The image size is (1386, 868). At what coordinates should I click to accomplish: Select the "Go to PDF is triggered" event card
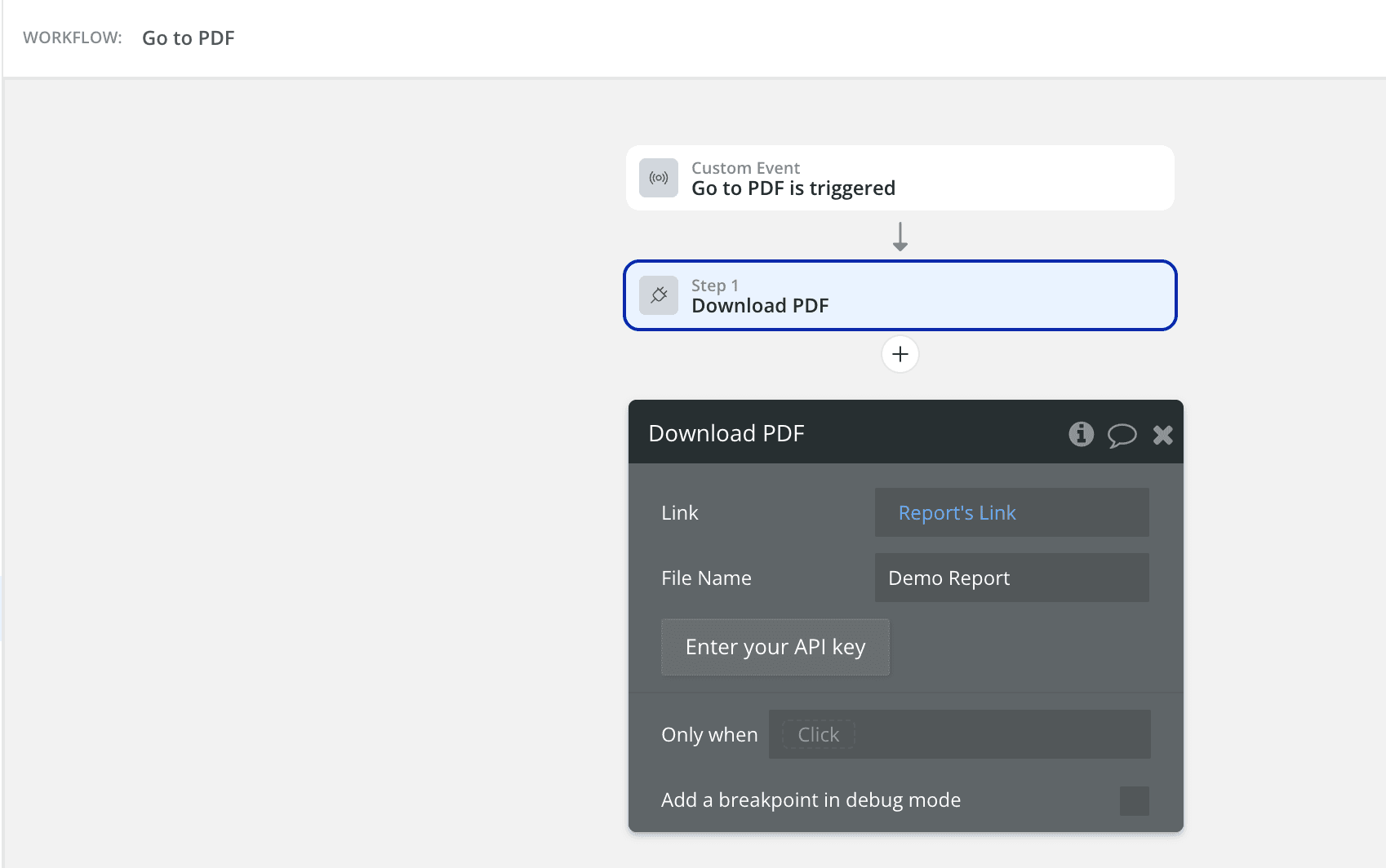pyautogui.click(x=900, y=178)
